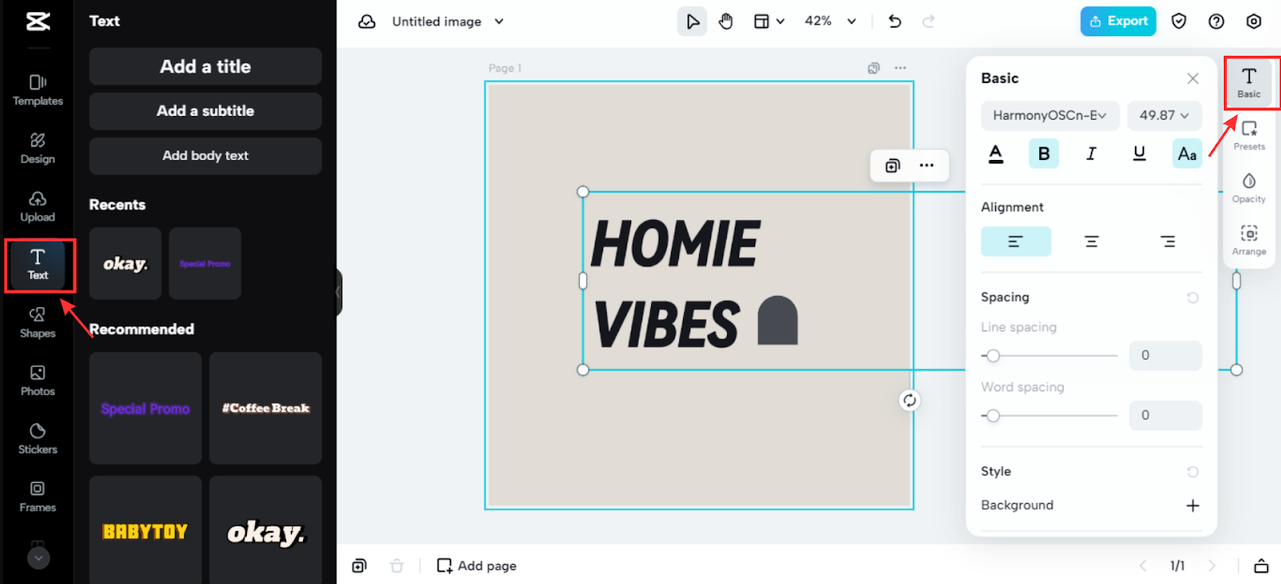Open floating toolbar more options

pos(927,166)
